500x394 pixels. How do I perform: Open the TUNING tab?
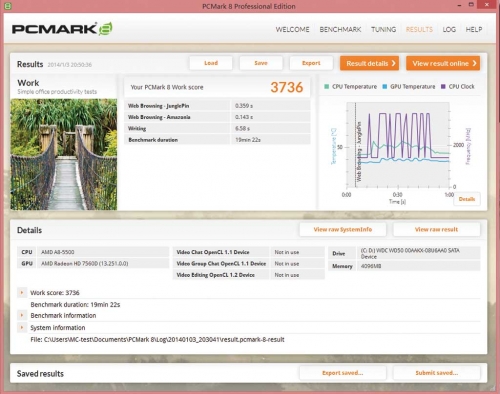384,29
